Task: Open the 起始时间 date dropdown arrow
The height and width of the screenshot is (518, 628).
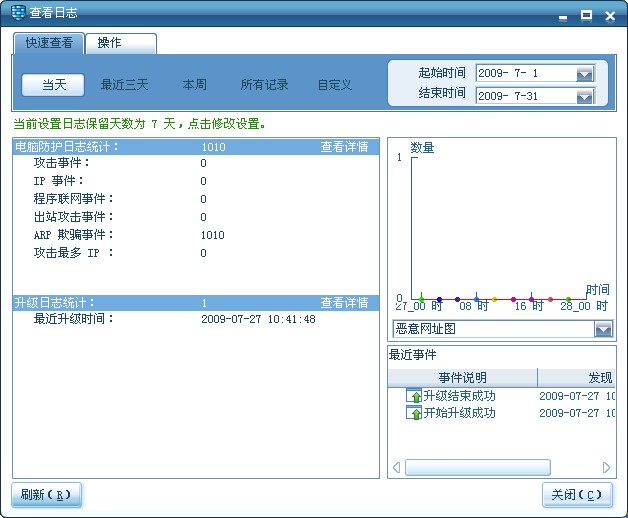Action: 585,74
